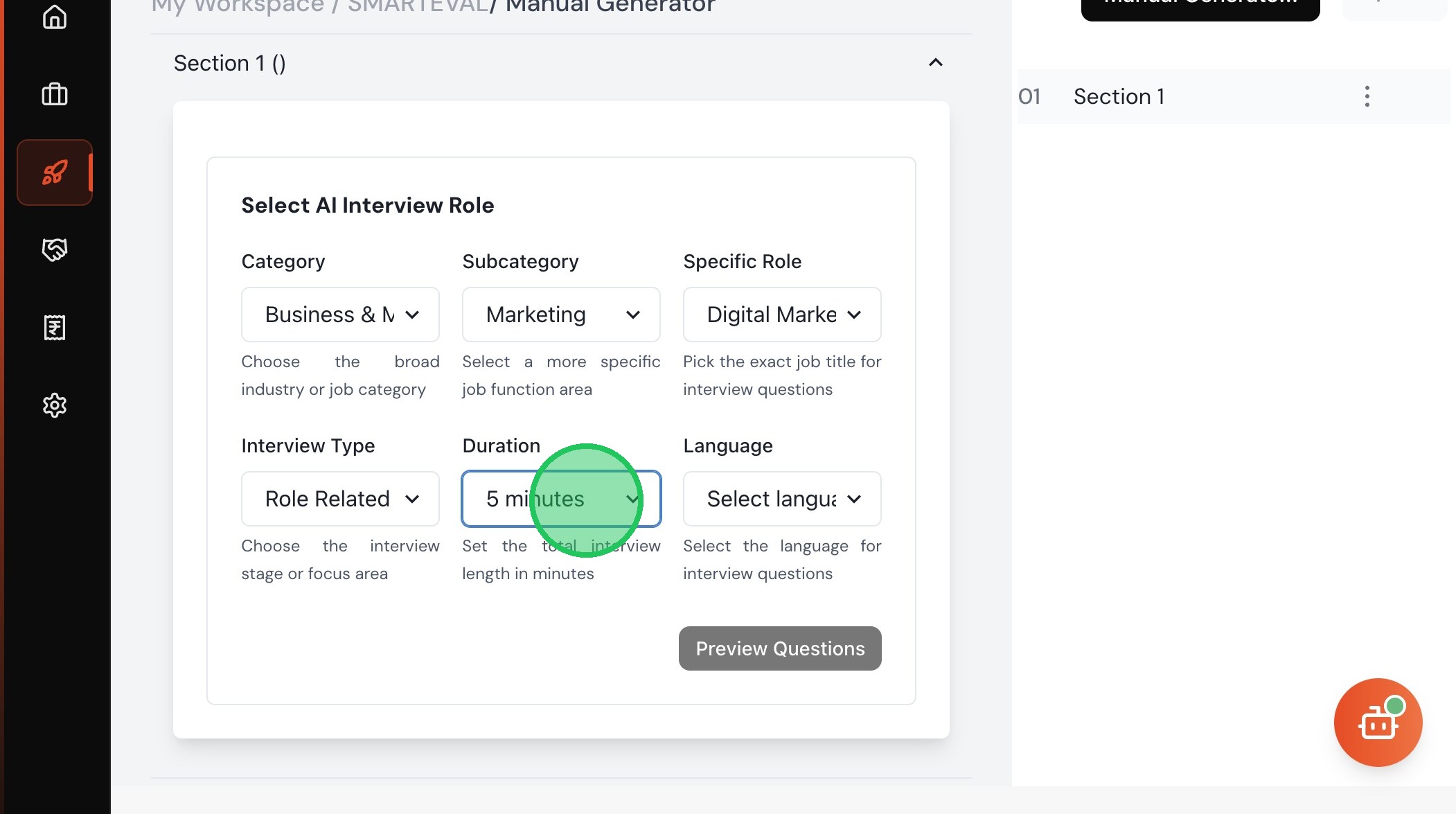Image resolution: width=1456 pixels, height=814 pixels.
Task: Click the rupee receipt billing icon
Action: pos(55,328)
